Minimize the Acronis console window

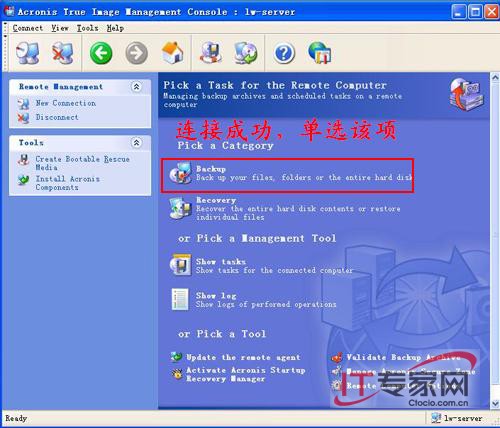pyautogui.click(x=459, y=12)
